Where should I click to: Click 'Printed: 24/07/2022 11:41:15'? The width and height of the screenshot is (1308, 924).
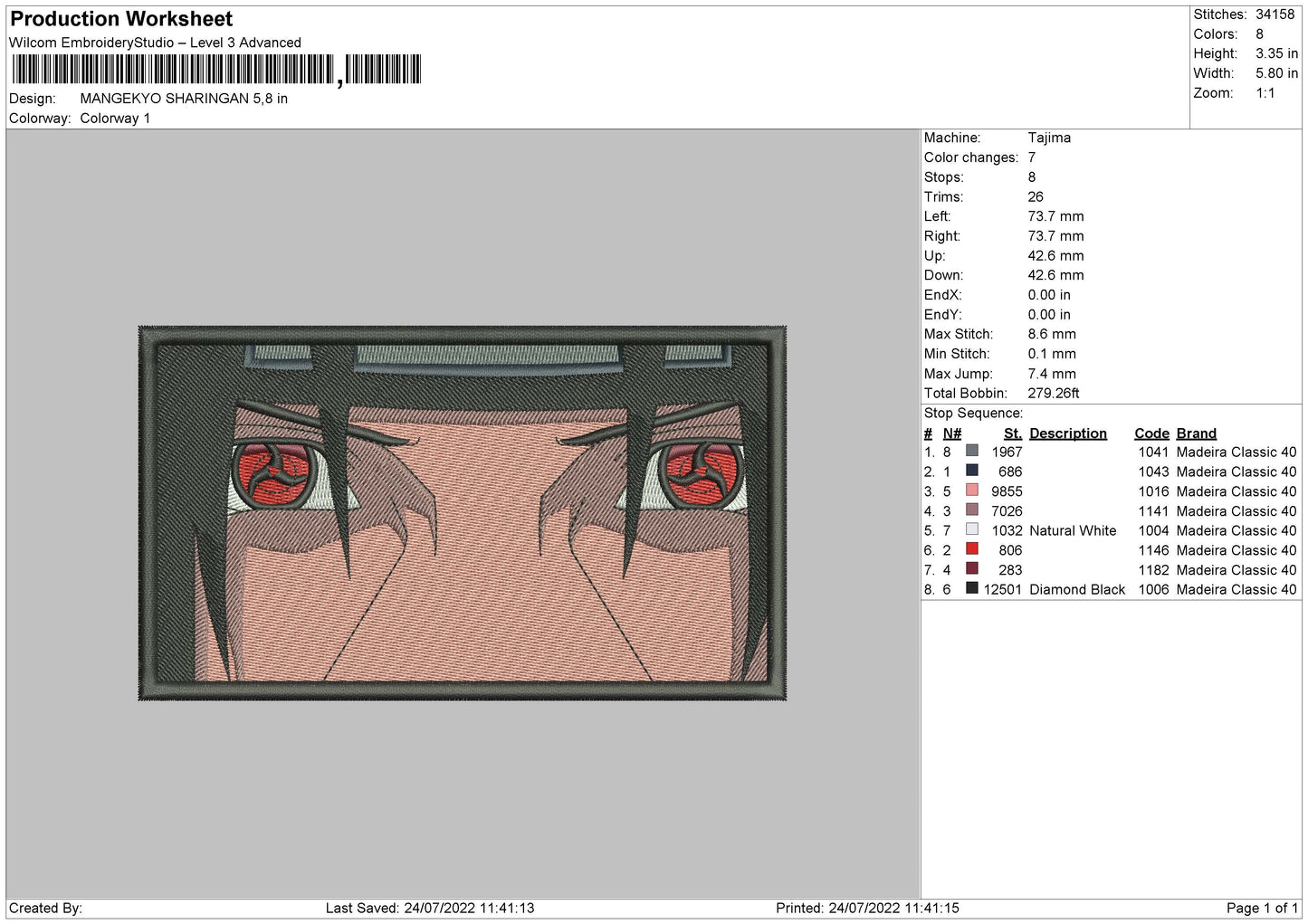867,909
